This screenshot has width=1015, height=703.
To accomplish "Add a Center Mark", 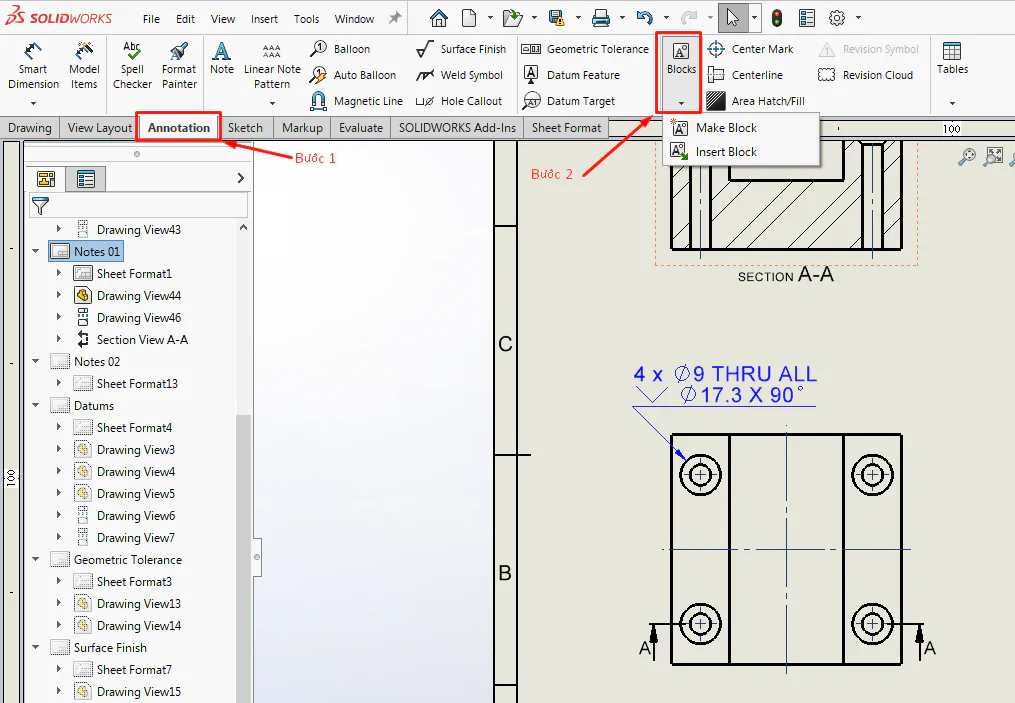I will point(750,49).
